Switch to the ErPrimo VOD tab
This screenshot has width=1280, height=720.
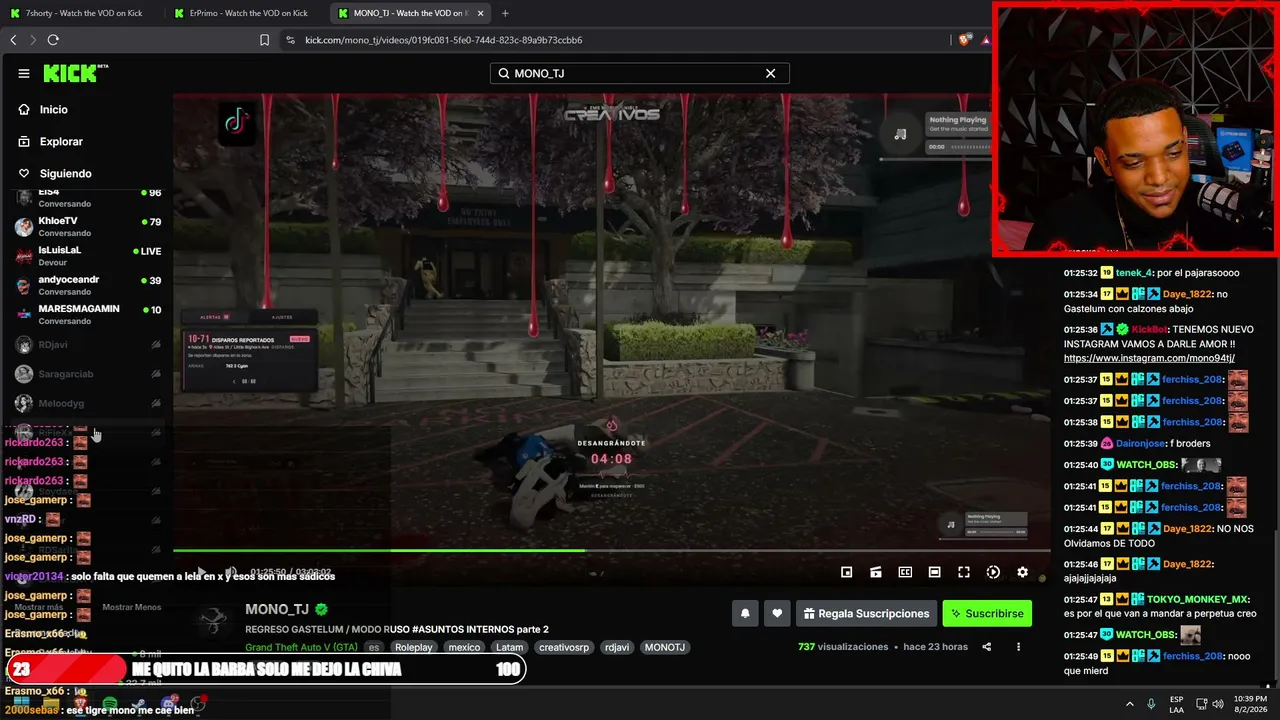247,13
